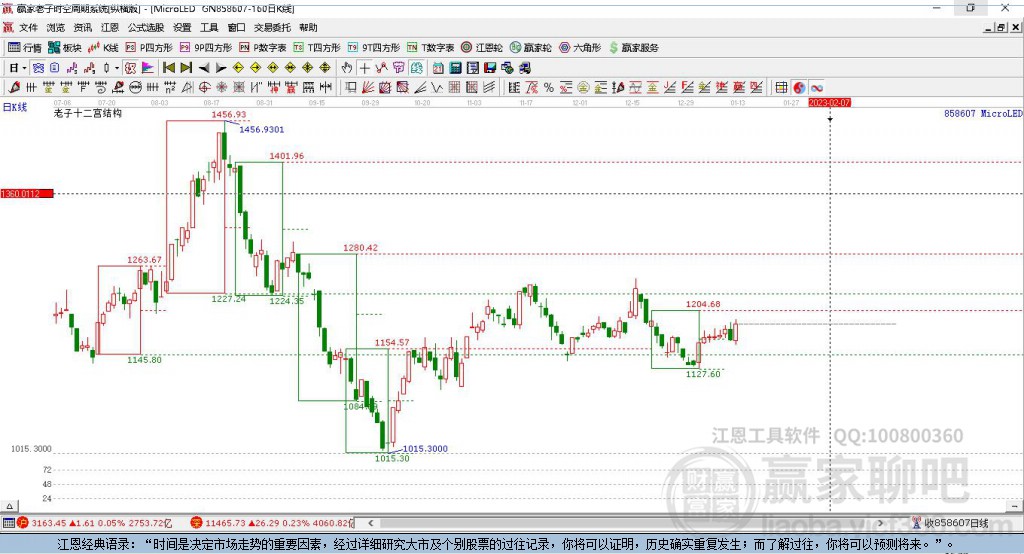1024x554 pixels.
Task: Select the hand pan tool
Action: [347, 68]
